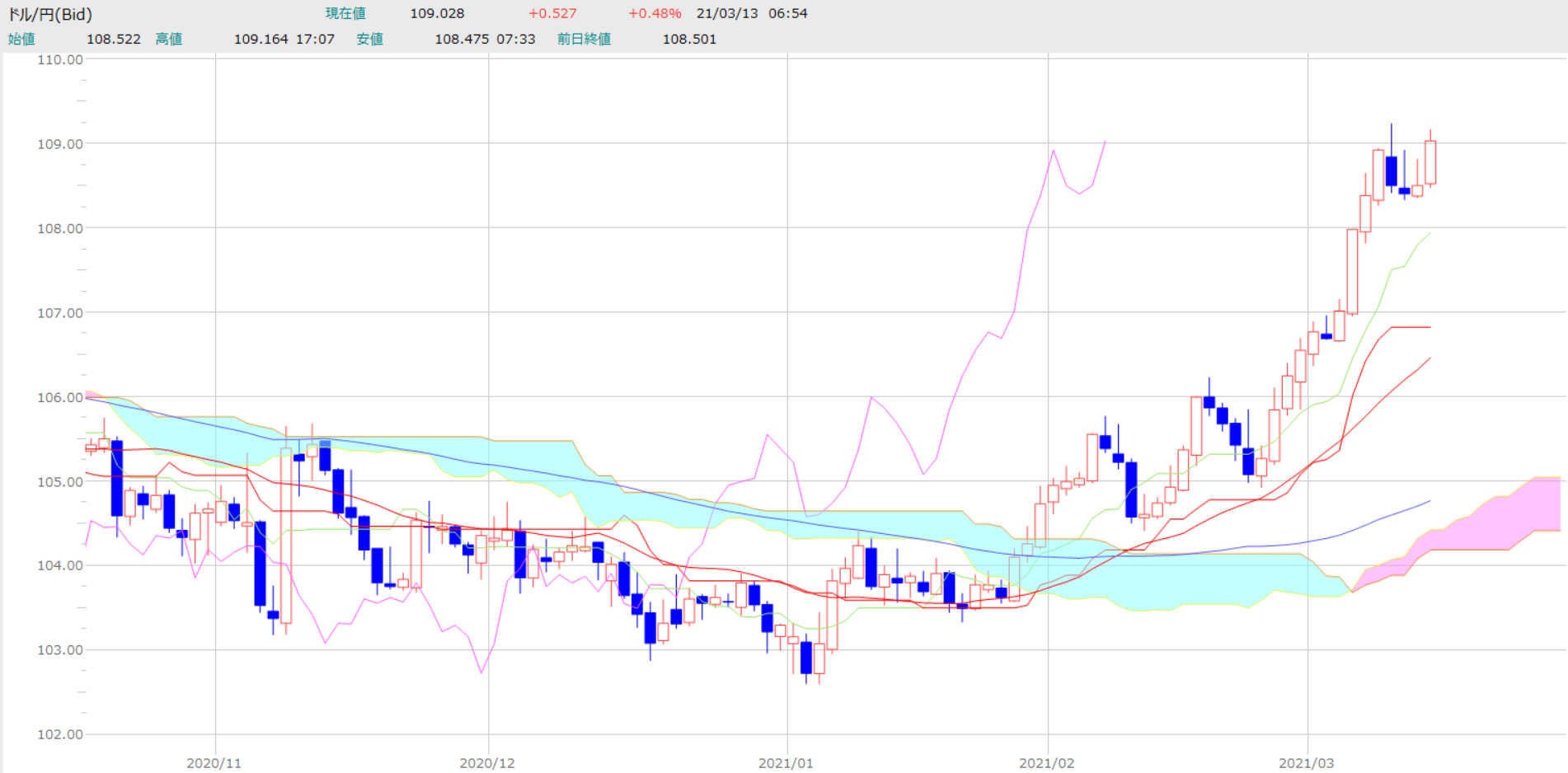Click the previous close value 108.501
The height and width of the screenshot is (773, 1568).
[x=689, y=39]
